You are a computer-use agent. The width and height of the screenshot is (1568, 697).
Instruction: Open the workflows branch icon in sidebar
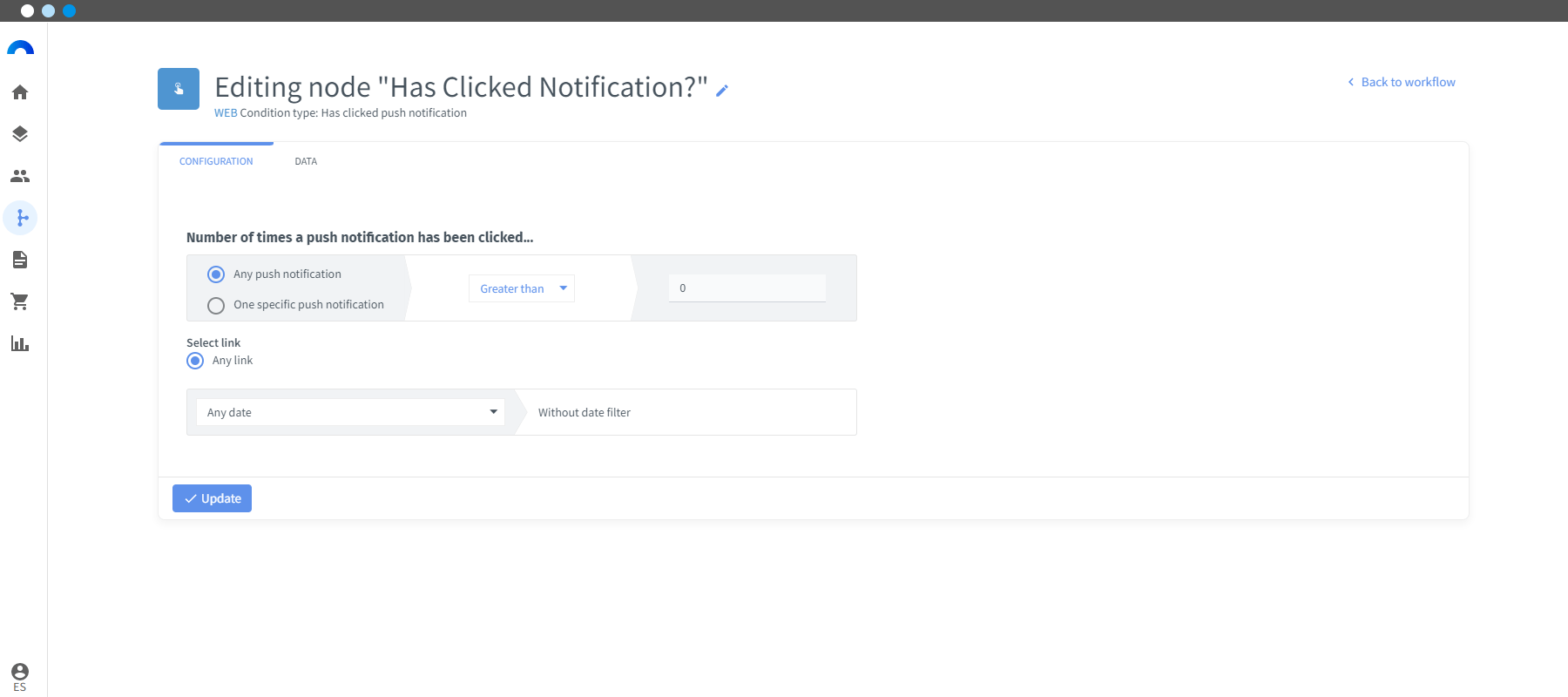click(x=20, y=218)
